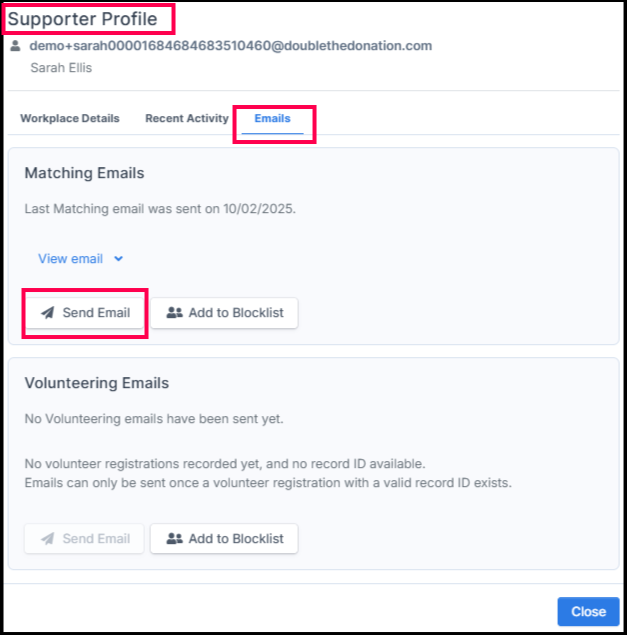Close the Supporter Profile dialog

[x=588, y=612]
